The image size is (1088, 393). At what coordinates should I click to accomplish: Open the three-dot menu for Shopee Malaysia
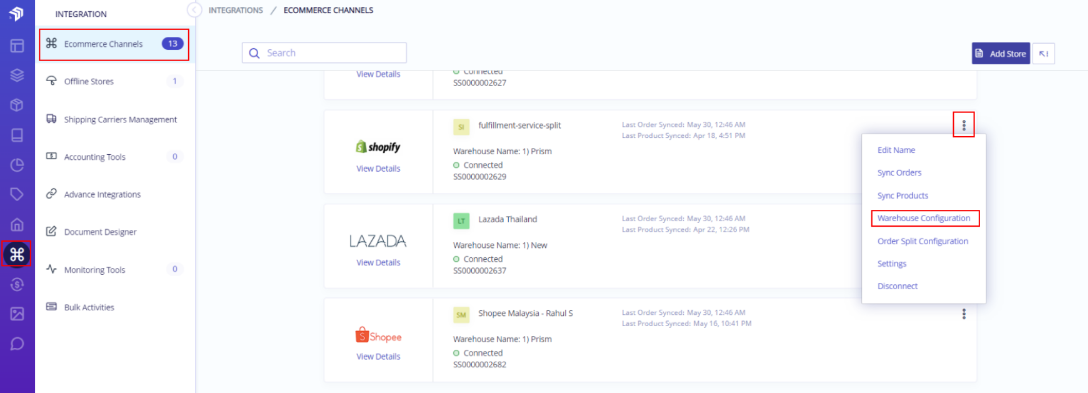964,314
